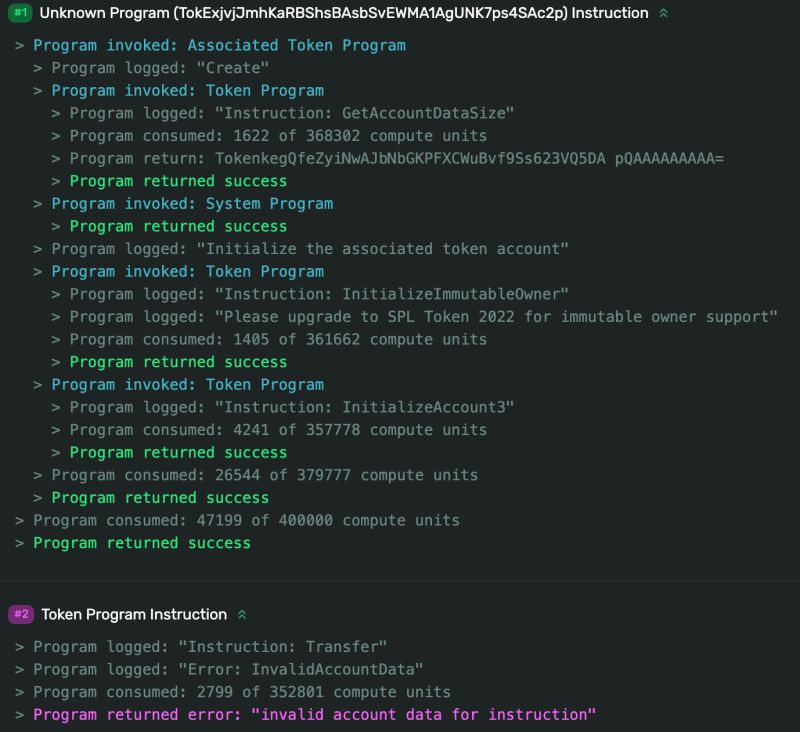
Task: Click the purple #2 instruction badge
Action: click(x=21, y=614)
